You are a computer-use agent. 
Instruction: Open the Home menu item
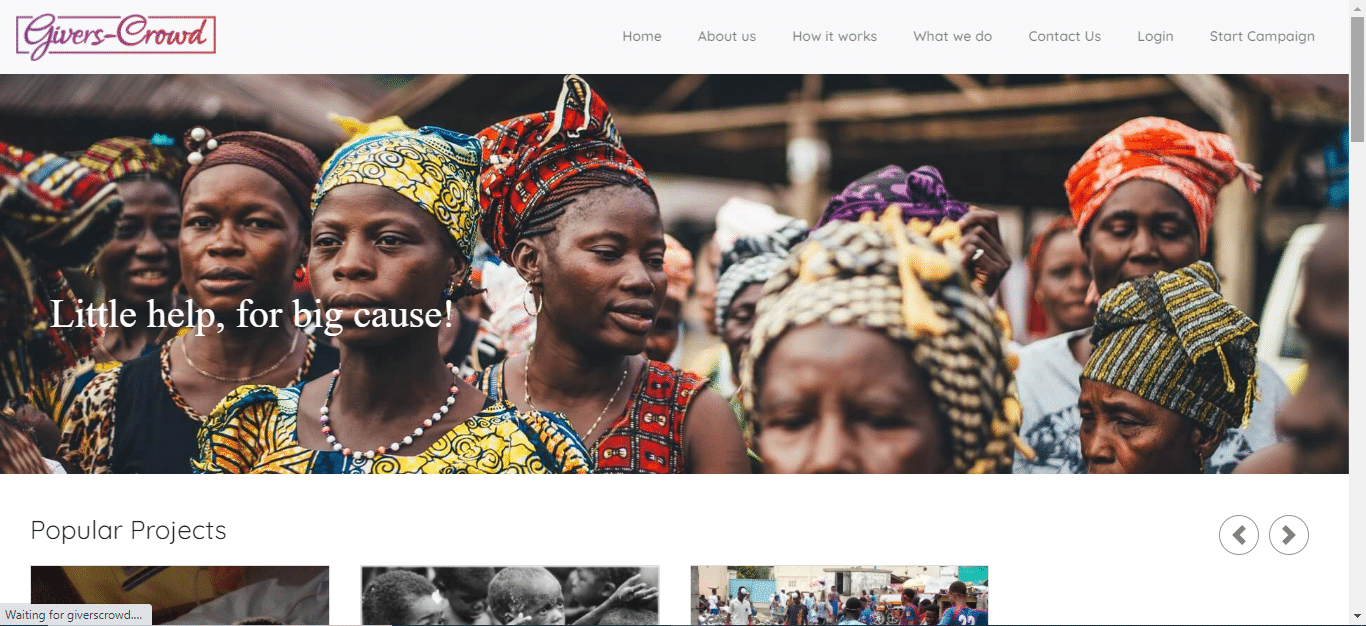pos(642,36)
